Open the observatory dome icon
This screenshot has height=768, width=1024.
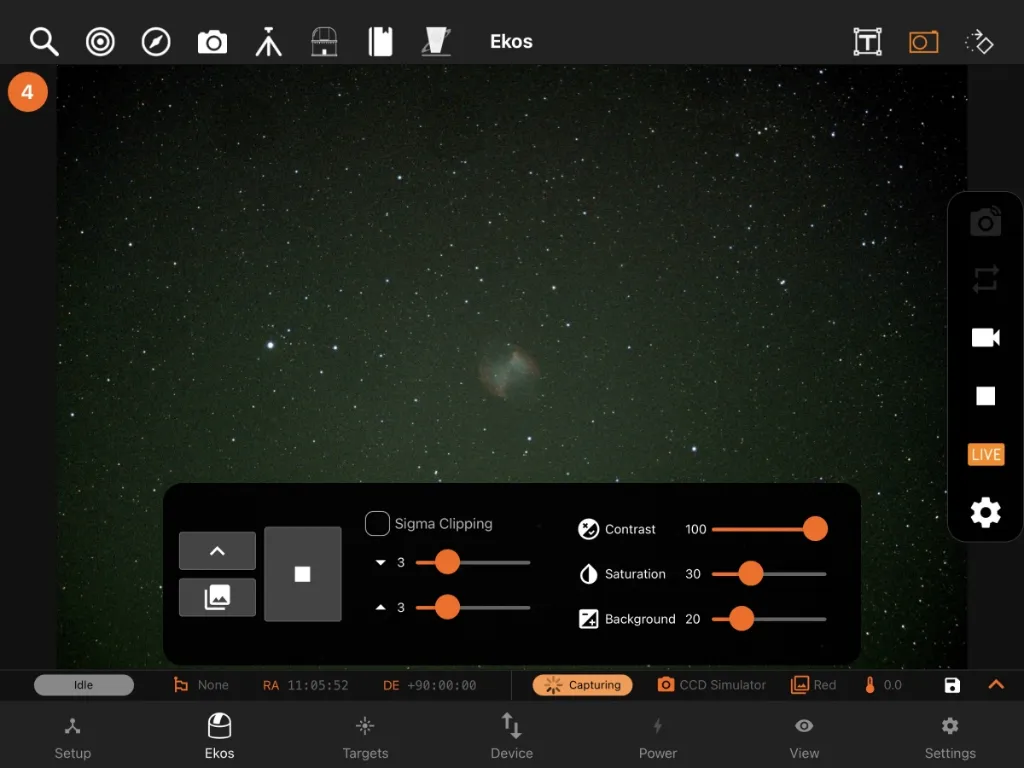[x=324, y=42]
